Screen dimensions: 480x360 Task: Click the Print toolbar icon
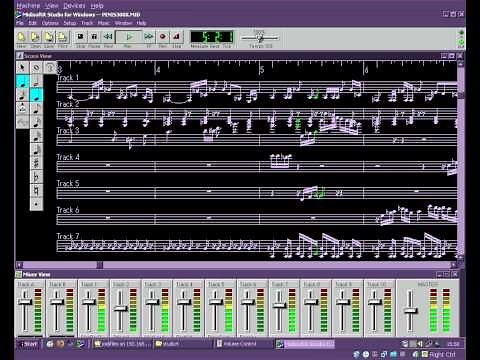point(62,37)
